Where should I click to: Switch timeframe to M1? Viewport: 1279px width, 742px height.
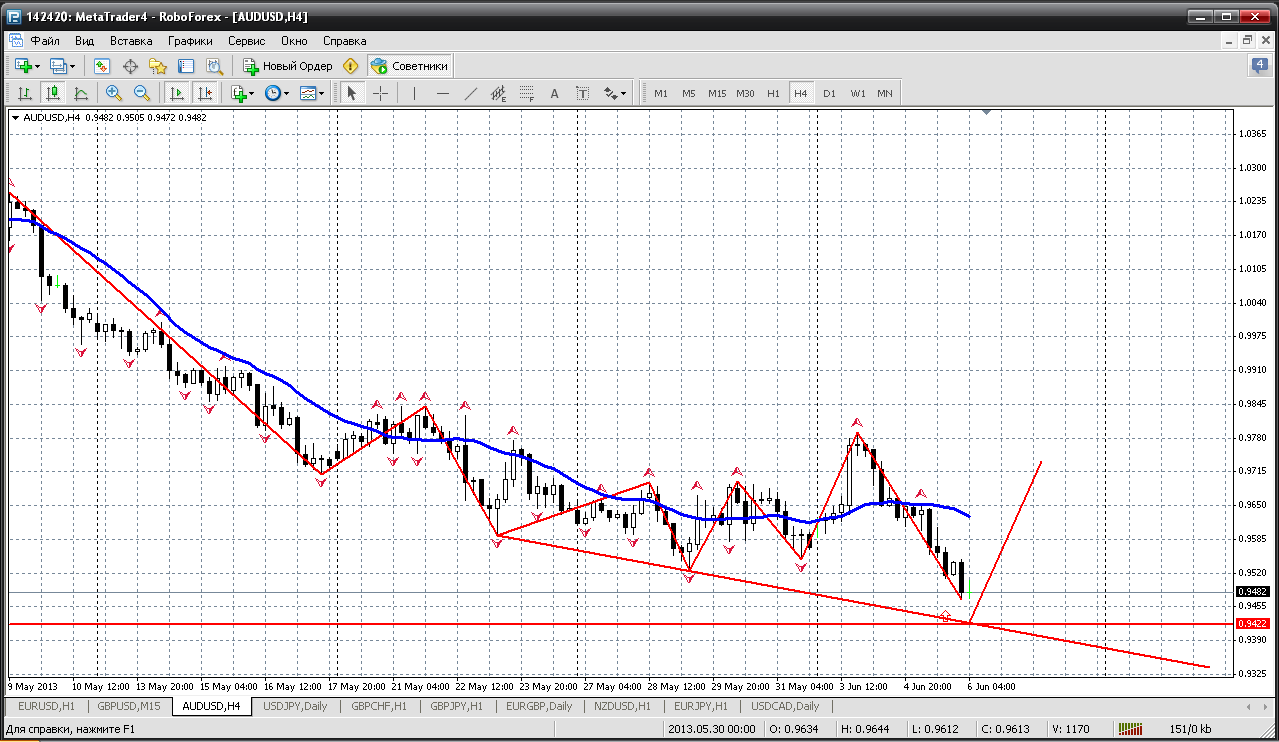(x=661, y=93)
